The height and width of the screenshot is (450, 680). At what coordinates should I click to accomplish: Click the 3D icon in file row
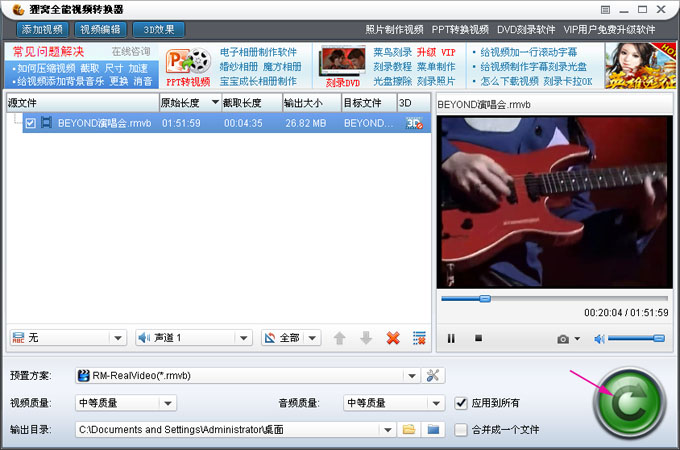click(413, 123)
